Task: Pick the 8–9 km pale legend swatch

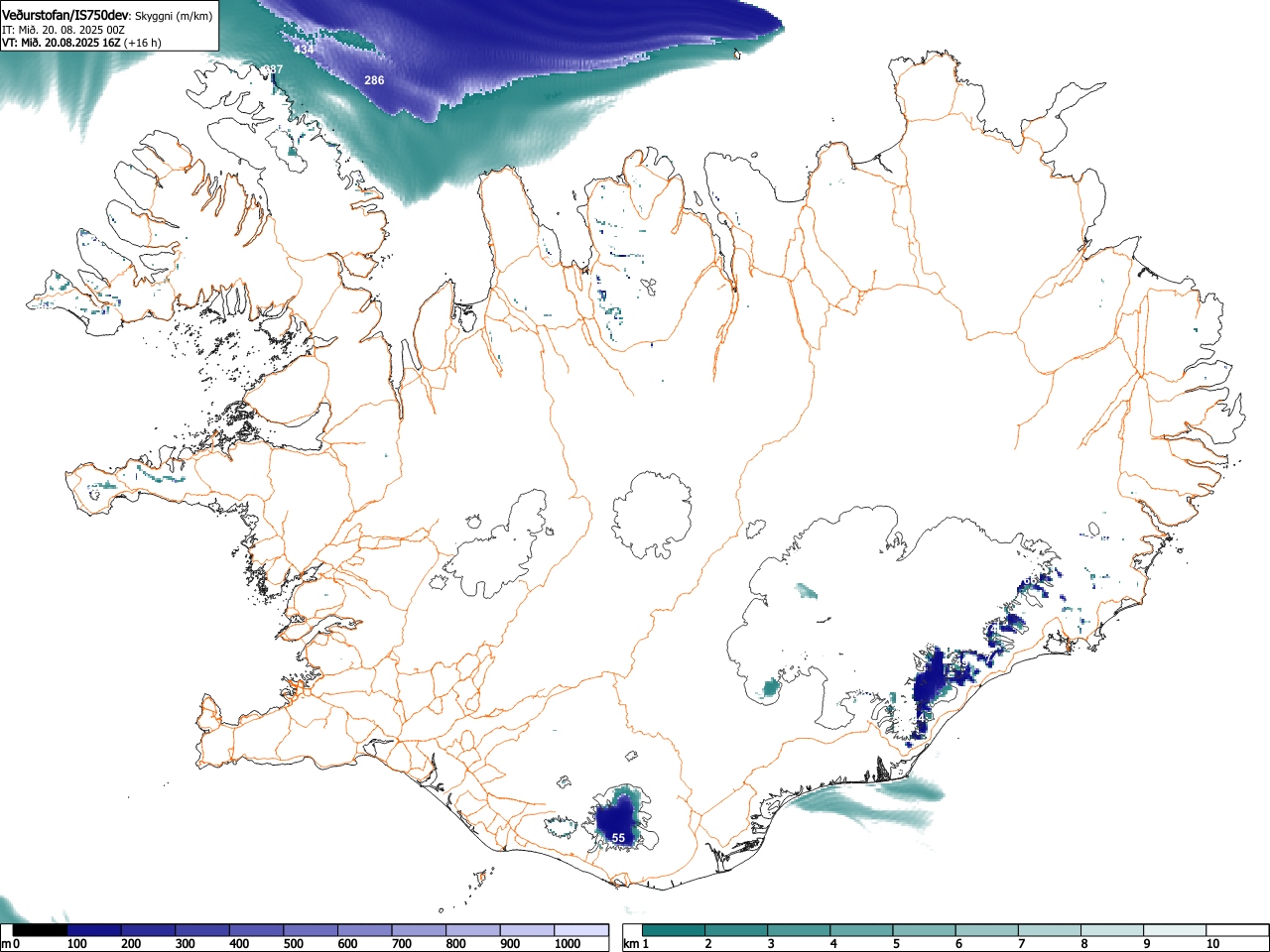Action: [x=1111, y=930]
